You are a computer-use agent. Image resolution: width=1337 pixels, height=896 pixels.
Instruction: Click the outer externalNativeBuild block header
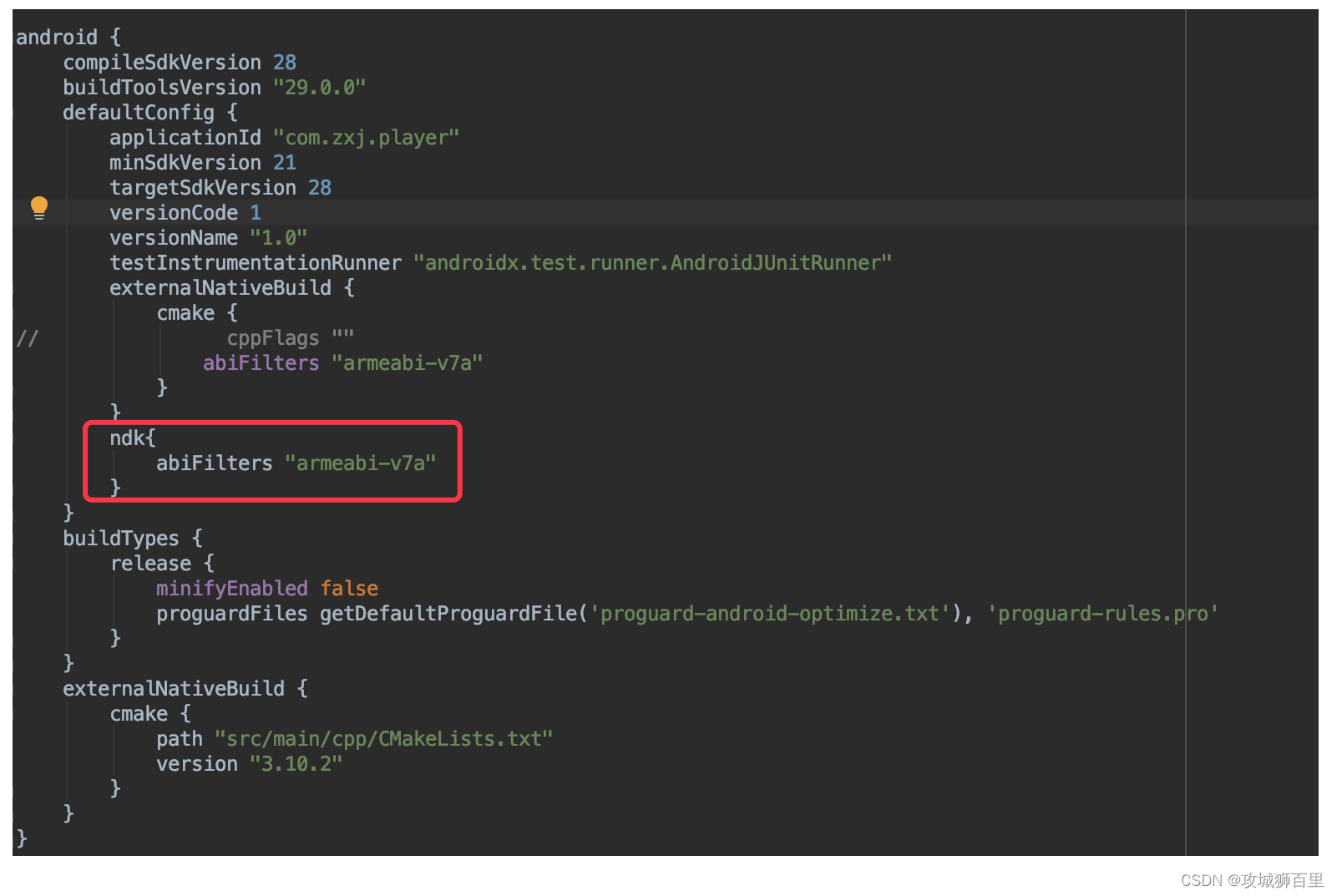tap(185, 689)
